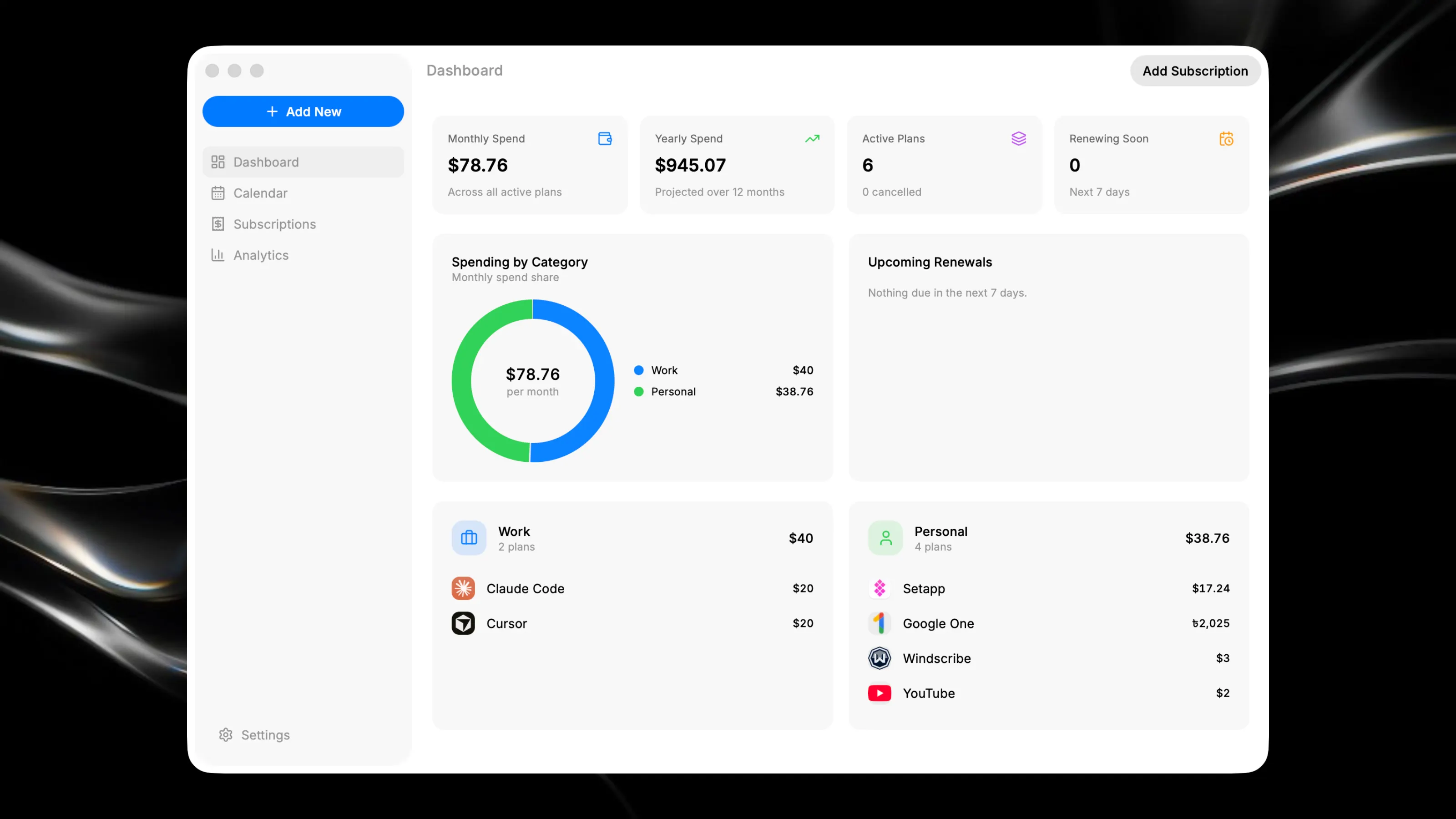Screen dimensions: 1456x819
Task: Click the briefcase icon for Work category
Action: [469, 538]
